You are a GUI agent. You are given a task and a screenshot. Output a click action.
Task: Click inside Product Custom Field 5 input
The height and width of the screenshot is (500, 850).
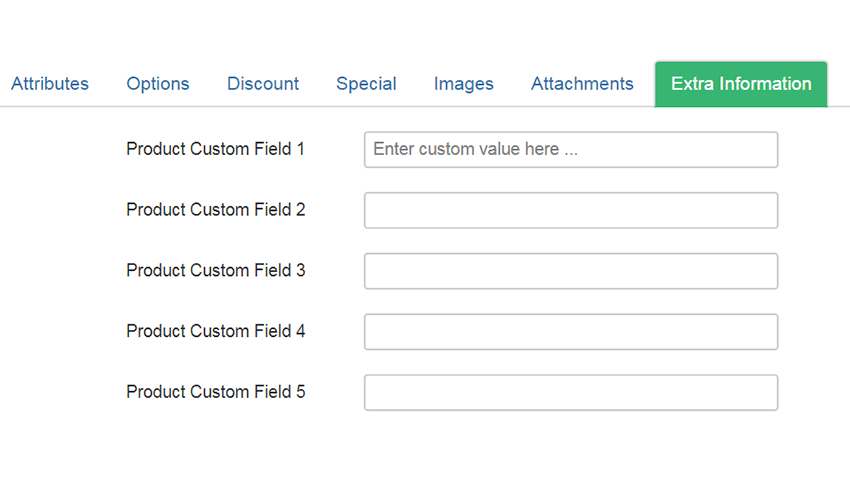(571, 393)
